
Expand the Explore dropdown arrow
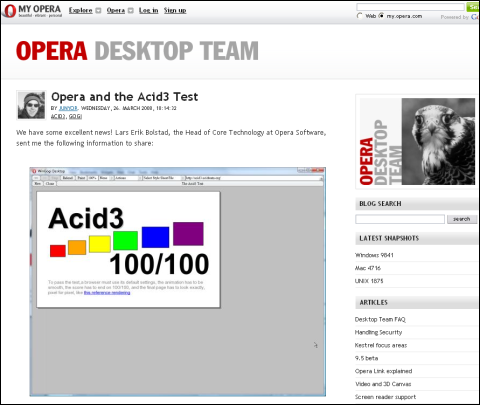click(x=98, y=11)
